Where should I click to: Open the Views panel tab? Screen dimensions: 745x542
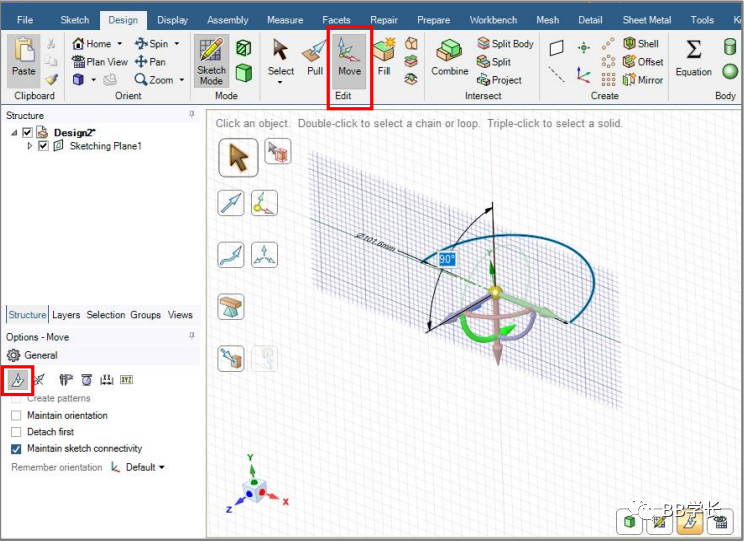coord(180,315)
